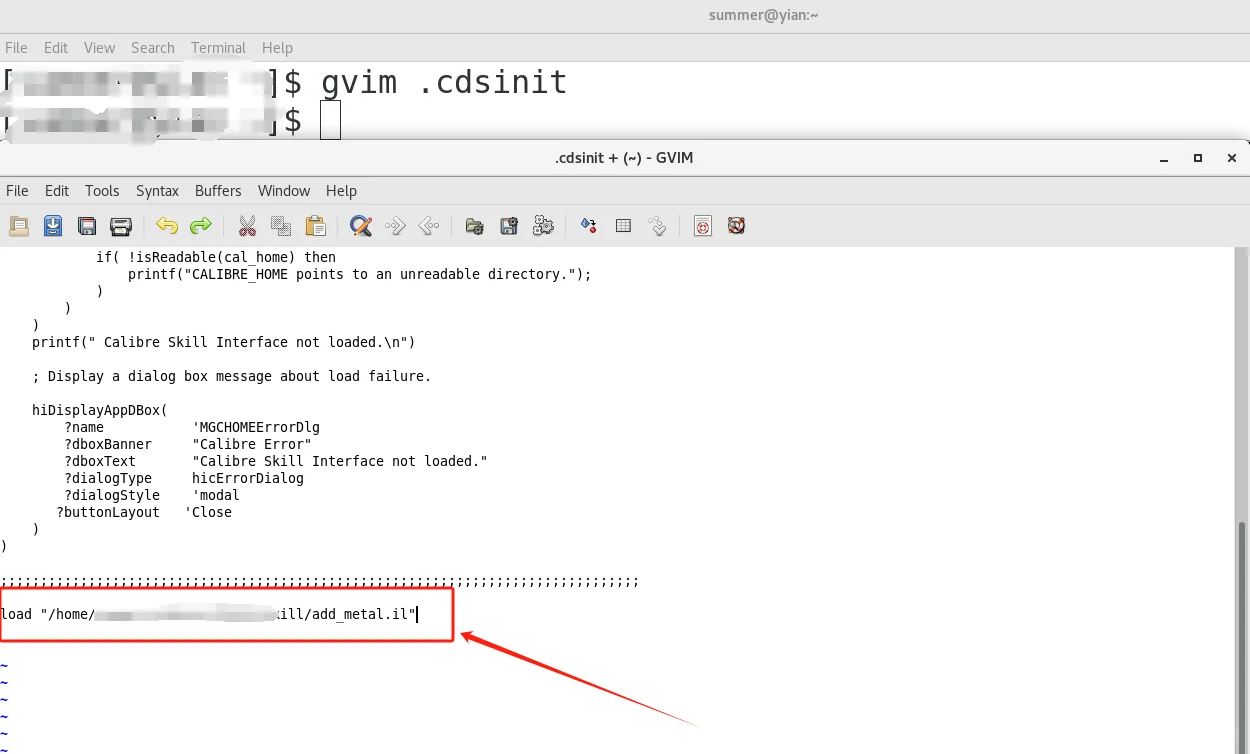The image size is (1250, 754).
Task: Click the "if( !isReadable(cal_home) then" line
Action: [x=216, y=257]
